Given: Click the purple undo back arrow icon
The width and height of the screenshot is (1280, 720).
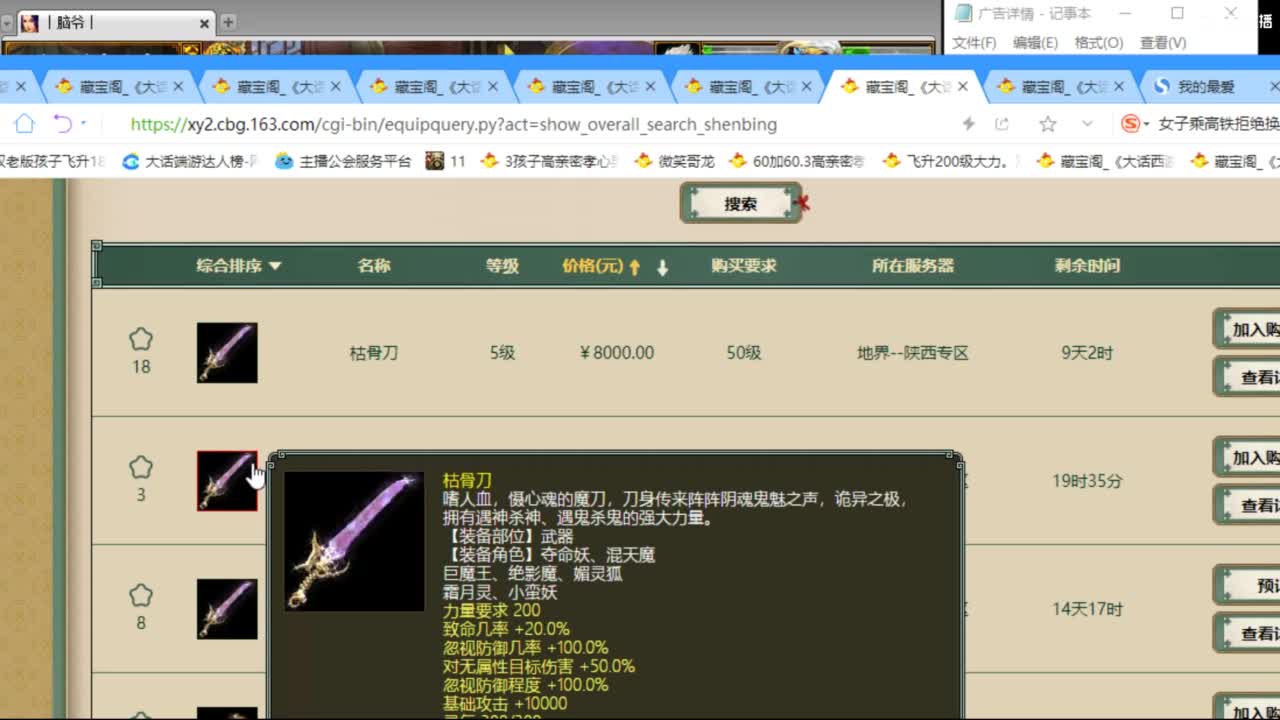Looking at the screenshot, I should tap(62, 124).
